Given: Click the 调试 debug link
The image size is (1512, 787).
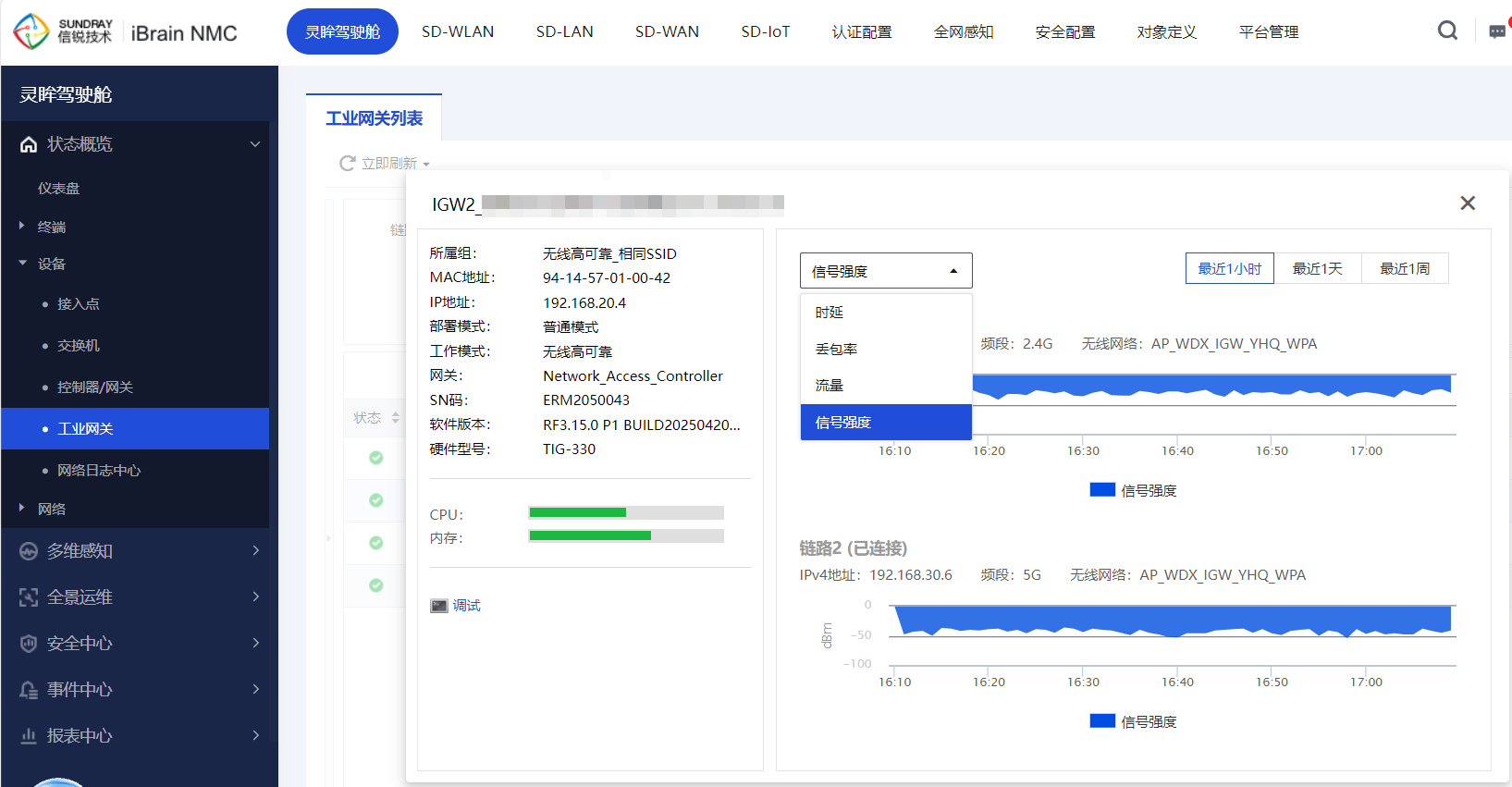Looking at the screenshot, I should pos(466,606).
